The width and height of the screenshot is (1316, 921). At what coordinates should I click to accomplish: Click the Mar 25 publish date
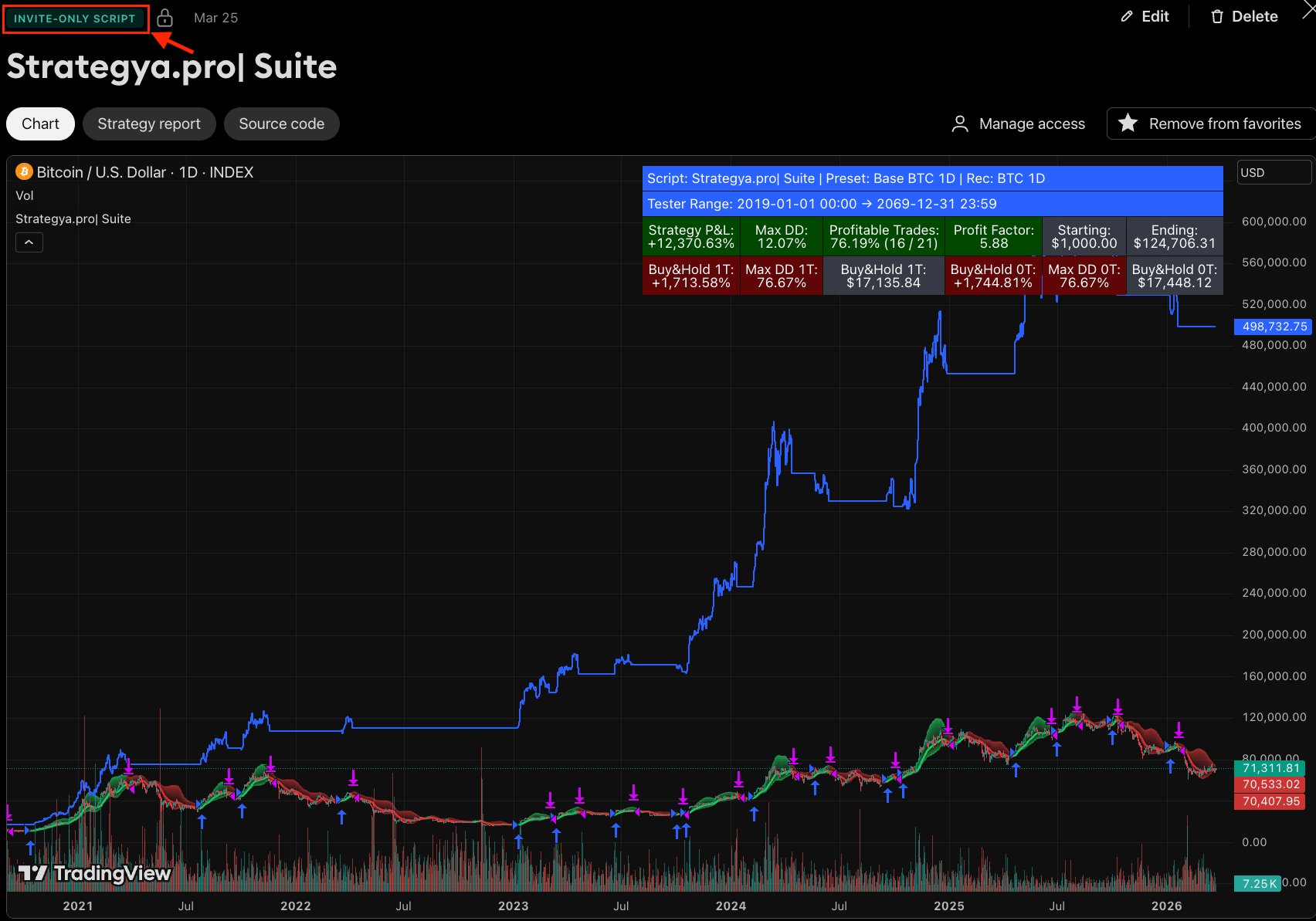click(216, 18)
